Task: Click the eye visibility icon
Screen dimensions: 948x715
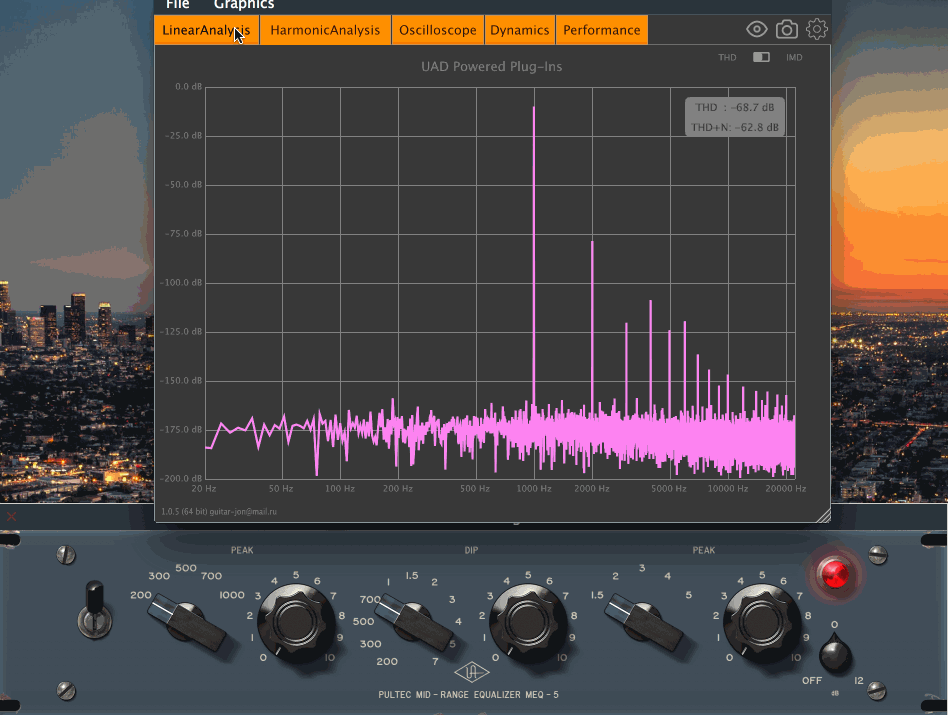Action: 756,29
